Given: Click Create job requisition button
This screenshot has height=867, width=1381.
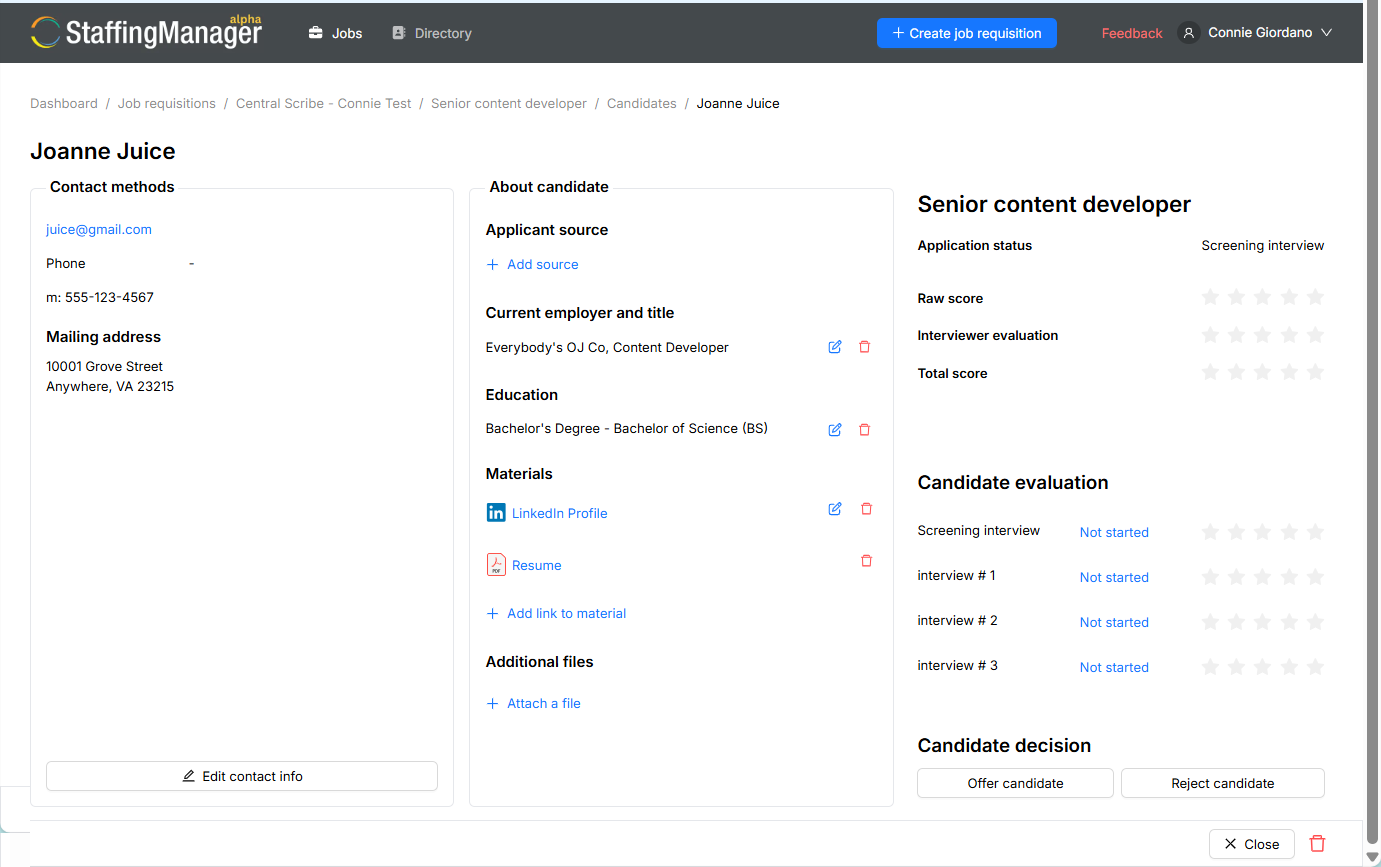Looking at the screenshot, I should (967, 33).
